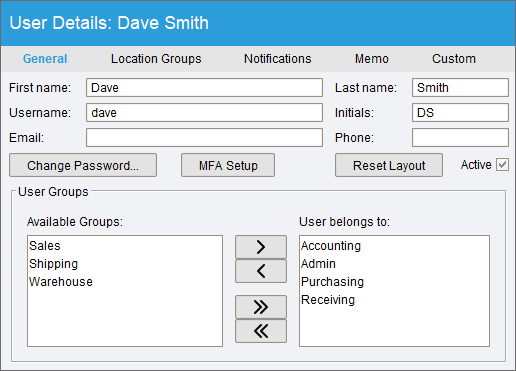
Task: Focus the Username field containing dave
Action: pos(204,113)
